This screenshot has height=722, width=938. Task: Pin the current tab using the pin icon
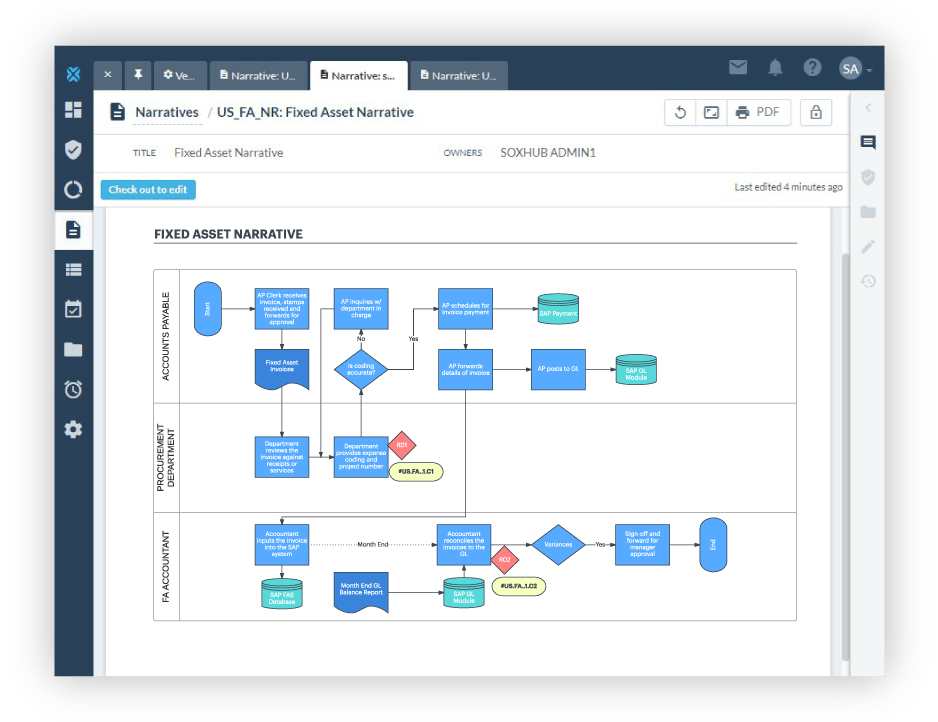click(137, 75)
